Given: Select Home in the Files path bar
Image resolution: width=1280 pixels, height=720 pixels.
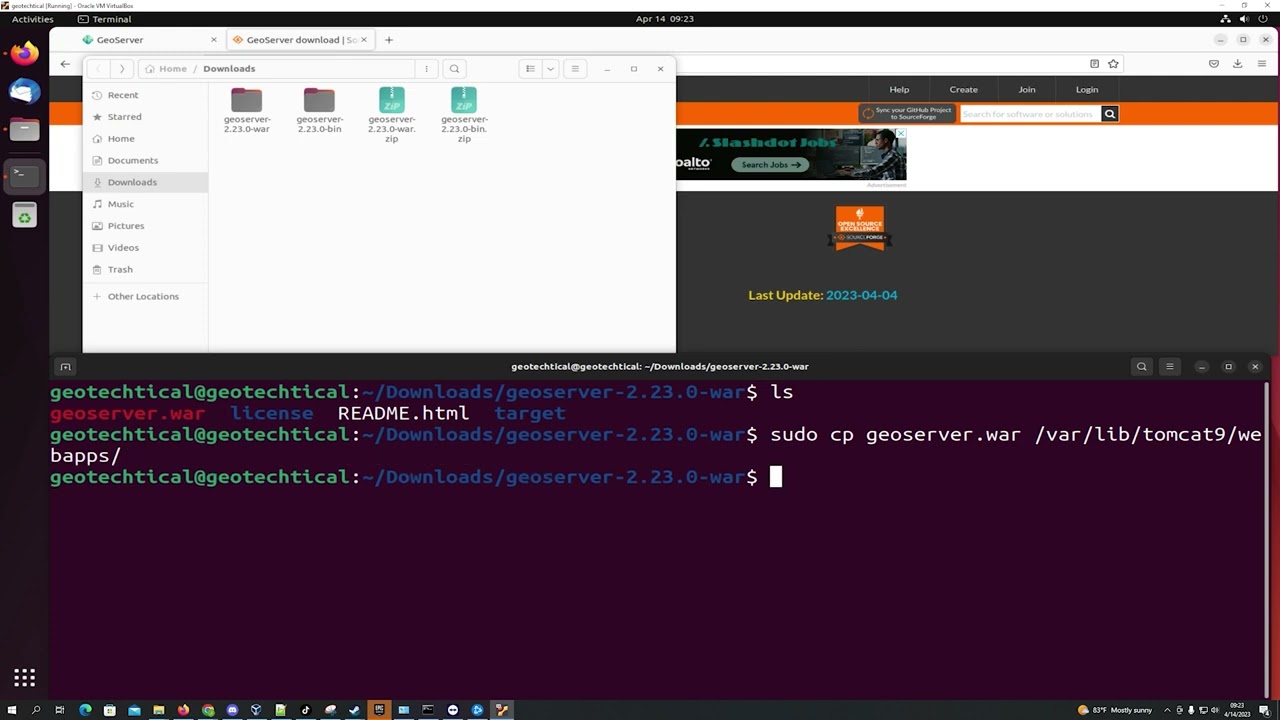Looking at the screenshot, I should pos(165,69).
